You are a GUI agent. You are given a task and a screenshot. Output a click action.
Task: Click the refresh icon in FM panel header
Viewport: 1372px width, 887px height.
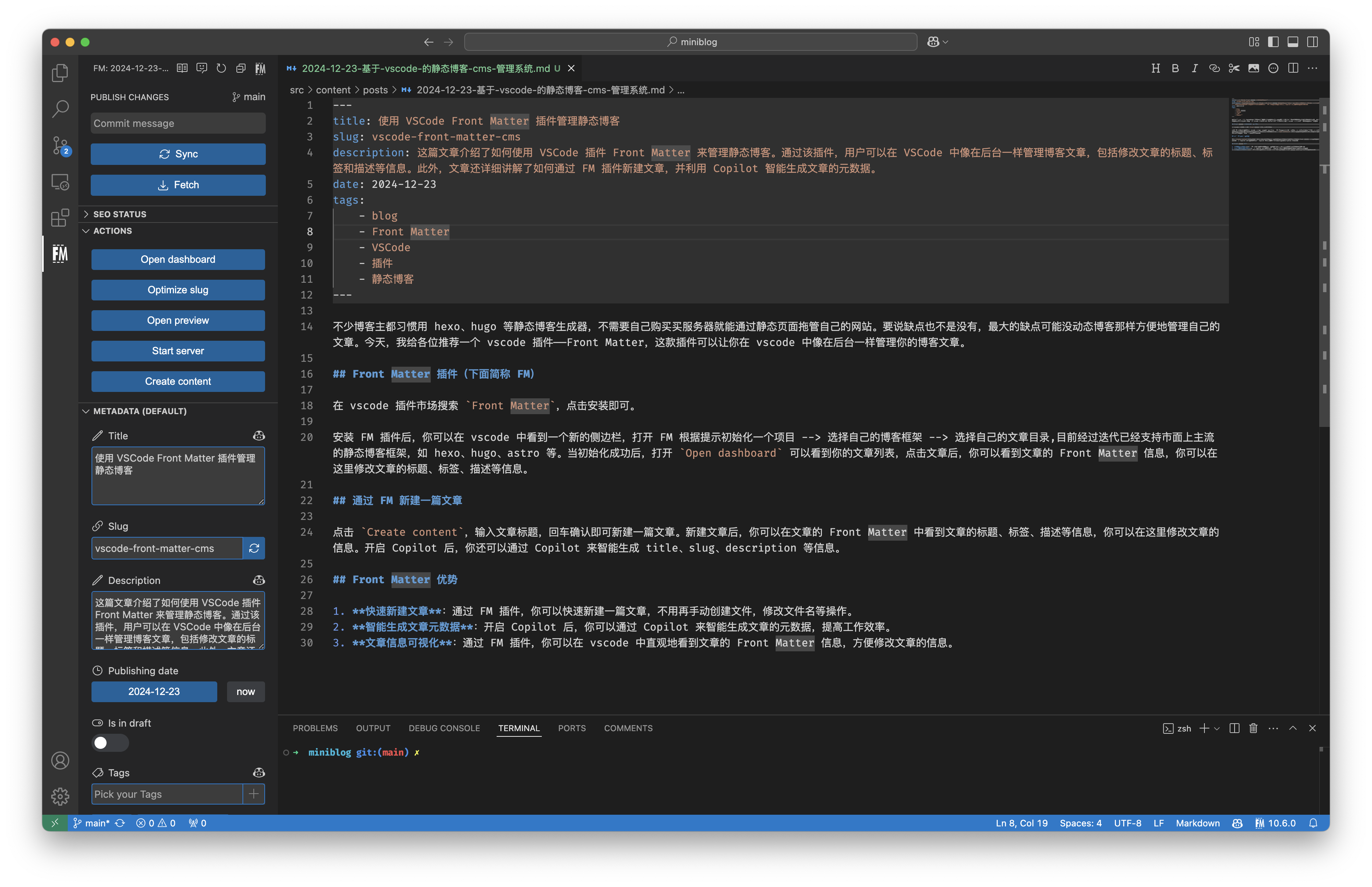[x=221, y=69]
